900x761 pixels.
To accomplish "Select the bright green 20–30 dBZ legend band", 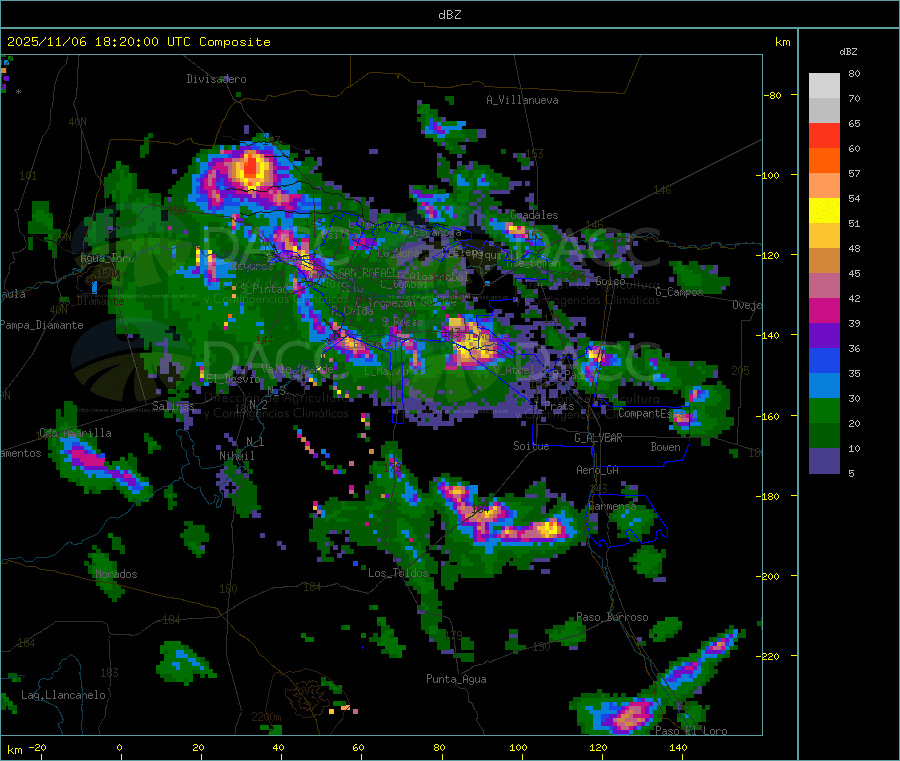I will 824,410.
